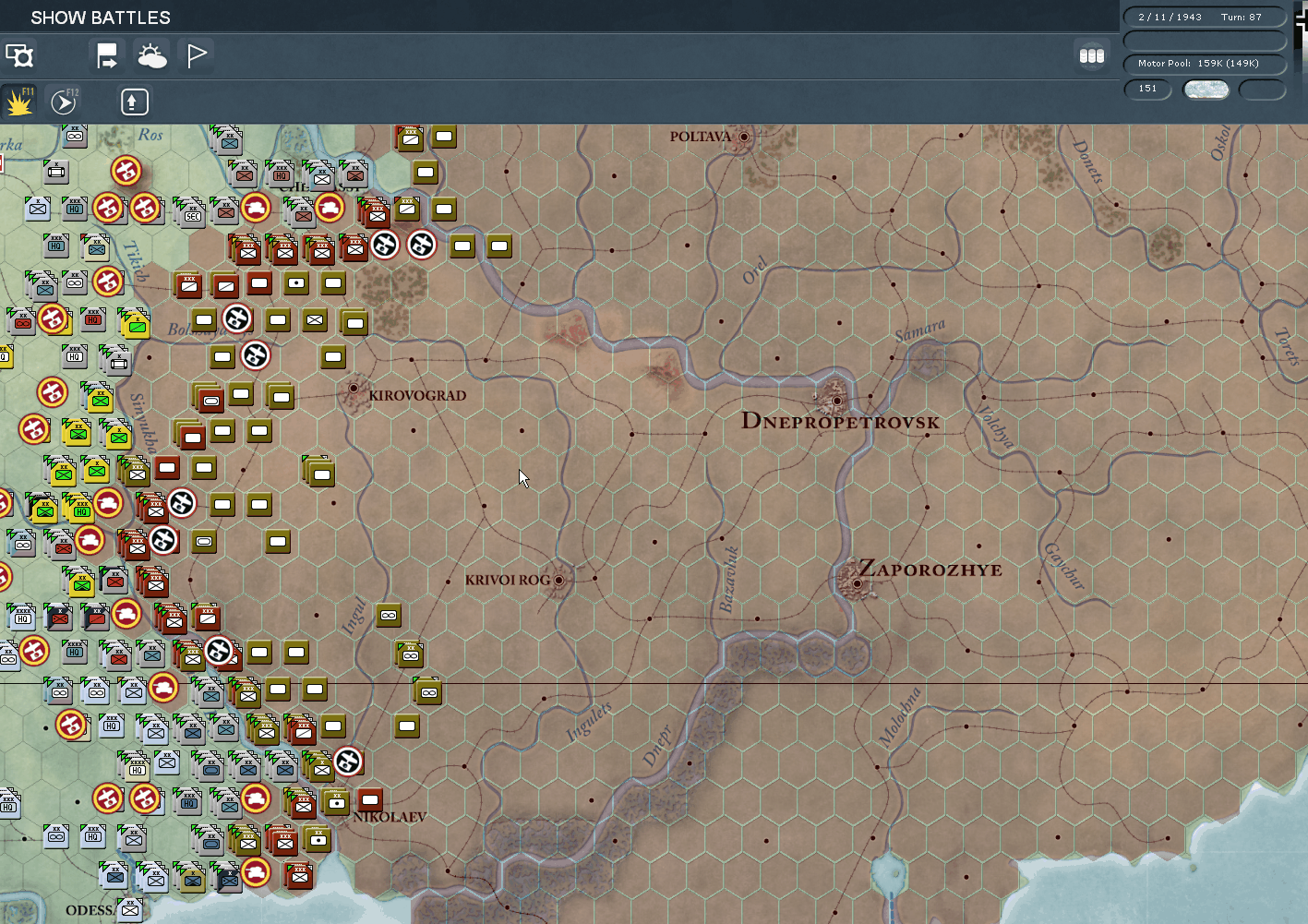Open the database cylinders icon

click(x=1092, y=56)
